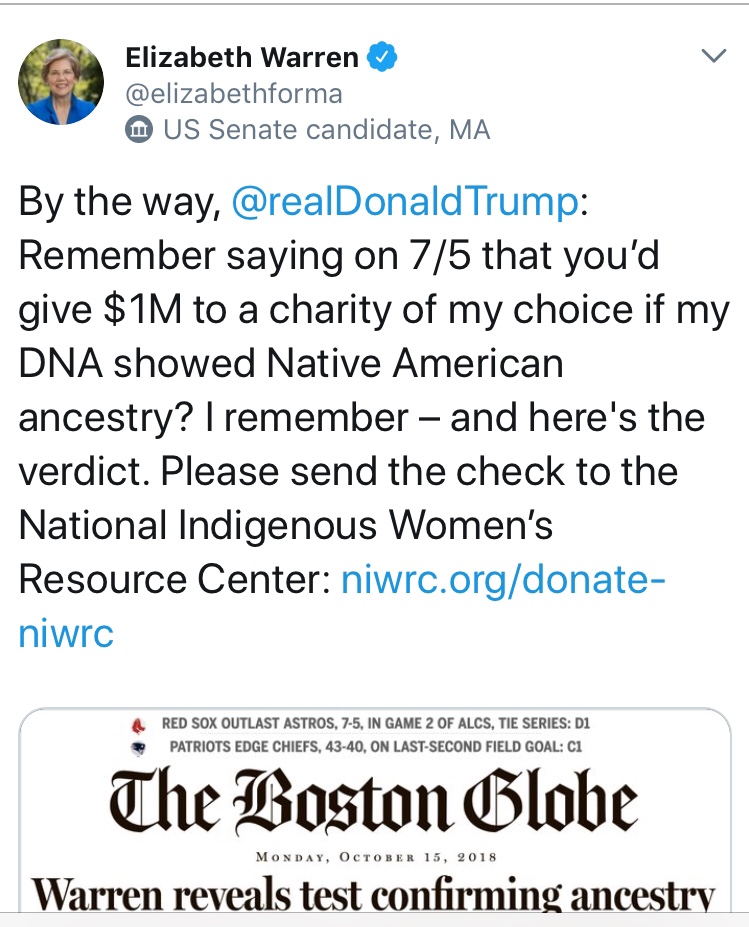The image size is (749, 927).
Task: Click the blue verified badge
Action: [x=383, y=58]
